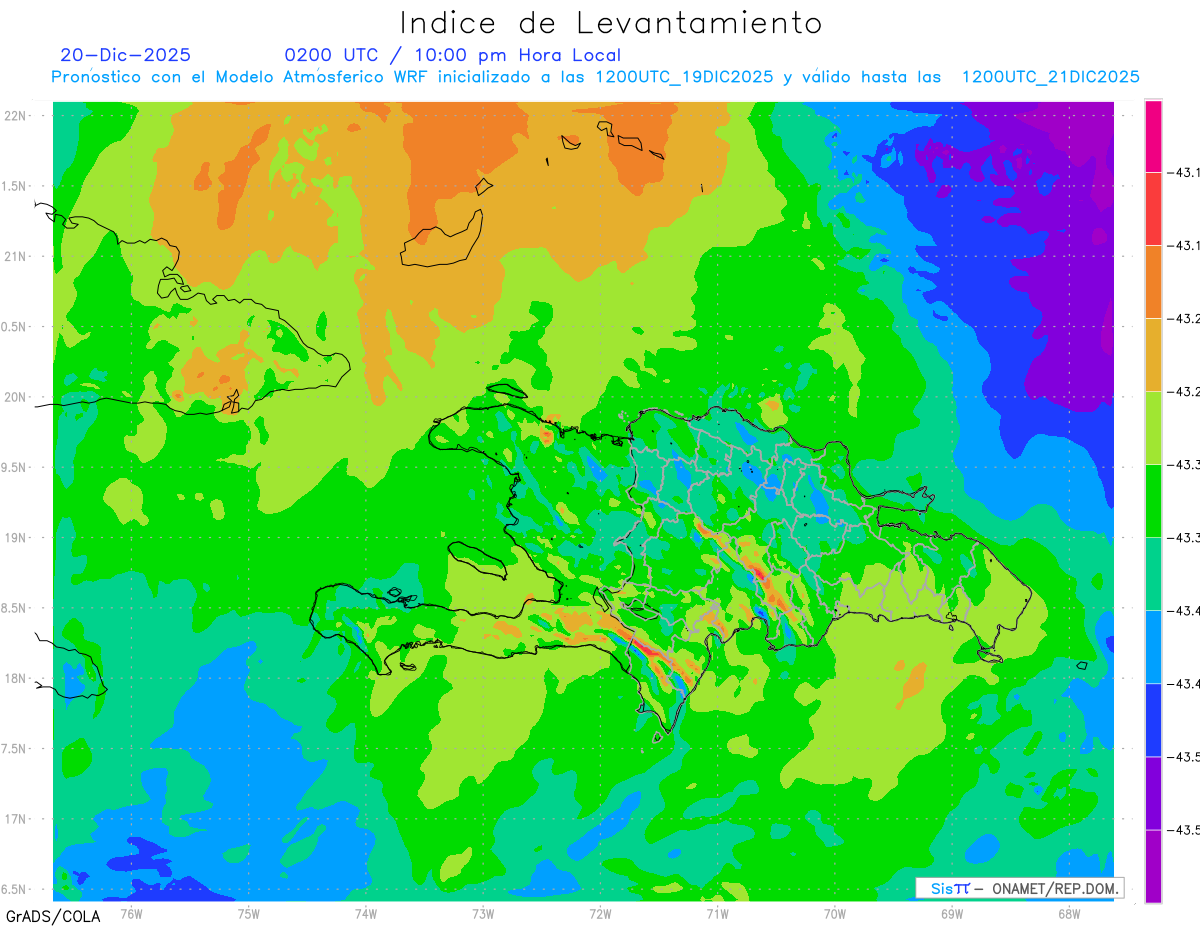Click the '8.5N' latitude label

click(15, 608)
